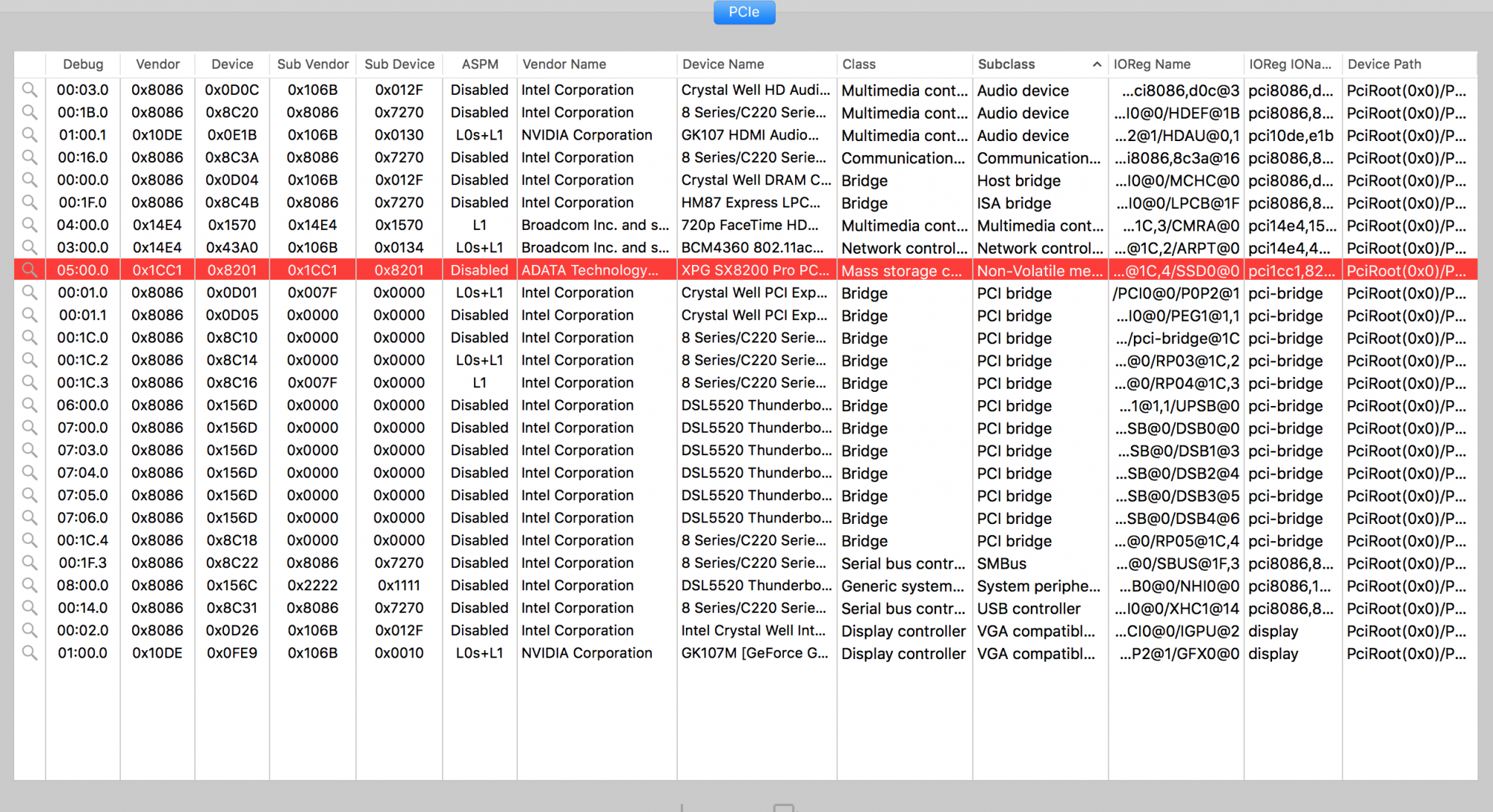Click the IOReg Name column header
The height and width of the screenshot is (812, 1493).
pyautogui.click(x=1152, y=64)
